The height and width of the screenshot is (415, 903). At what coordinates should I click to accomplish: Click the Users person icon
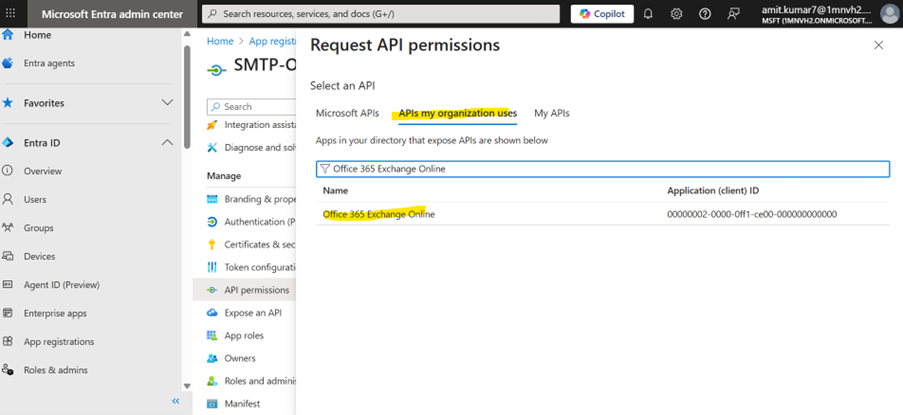point(7,199)
